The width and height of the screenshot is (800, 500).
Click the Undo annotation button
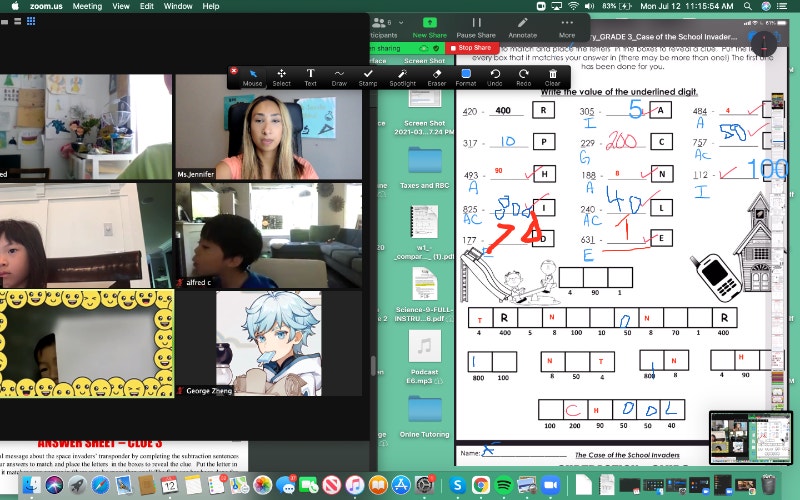495,77
